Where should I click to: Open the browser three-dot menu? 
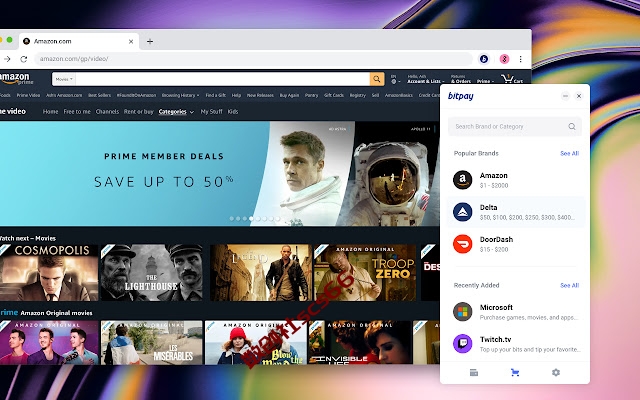520,59
